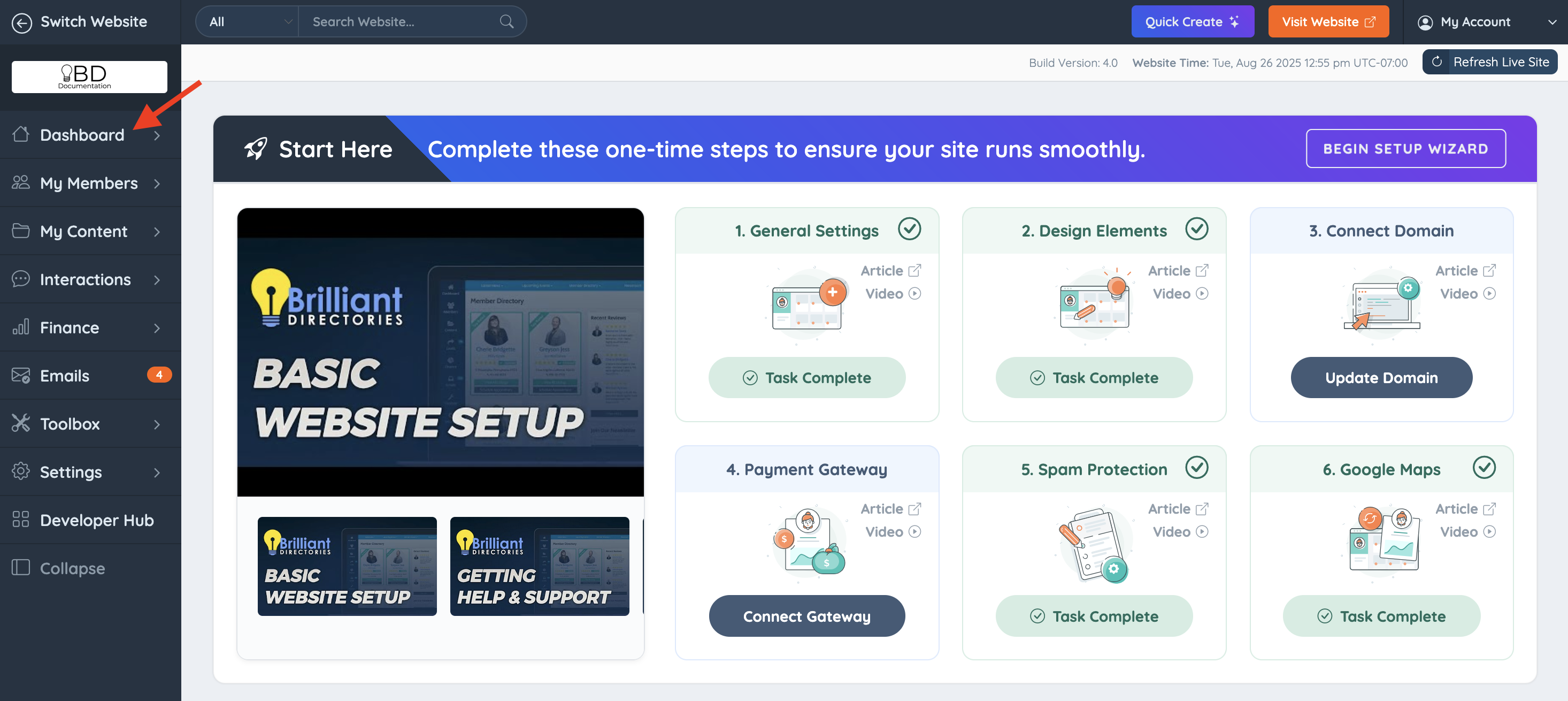Click the search magnifier icon
1568x701 pixels.
(x=506, y=22)
